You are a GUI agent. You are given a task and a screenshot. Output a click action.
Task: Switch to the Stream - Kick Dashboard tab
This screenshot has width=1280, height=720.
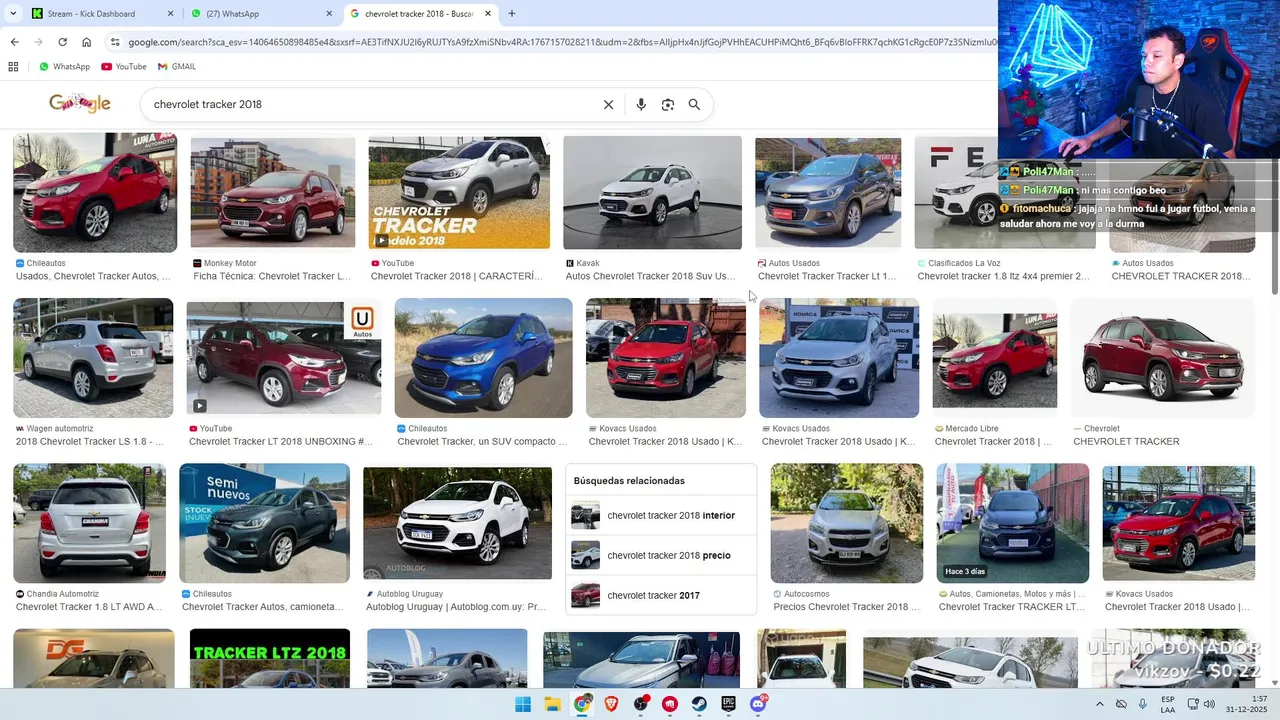[101, 14]
